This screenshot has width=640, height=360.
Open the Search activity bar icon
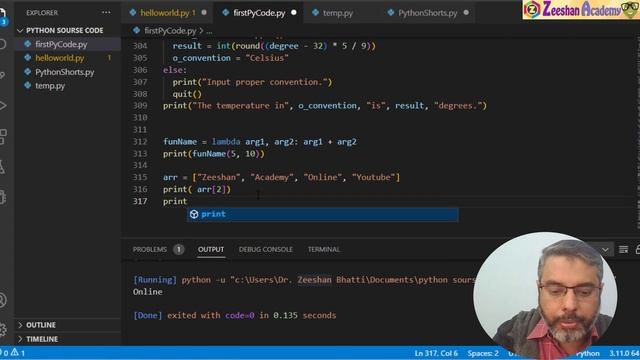2,44
